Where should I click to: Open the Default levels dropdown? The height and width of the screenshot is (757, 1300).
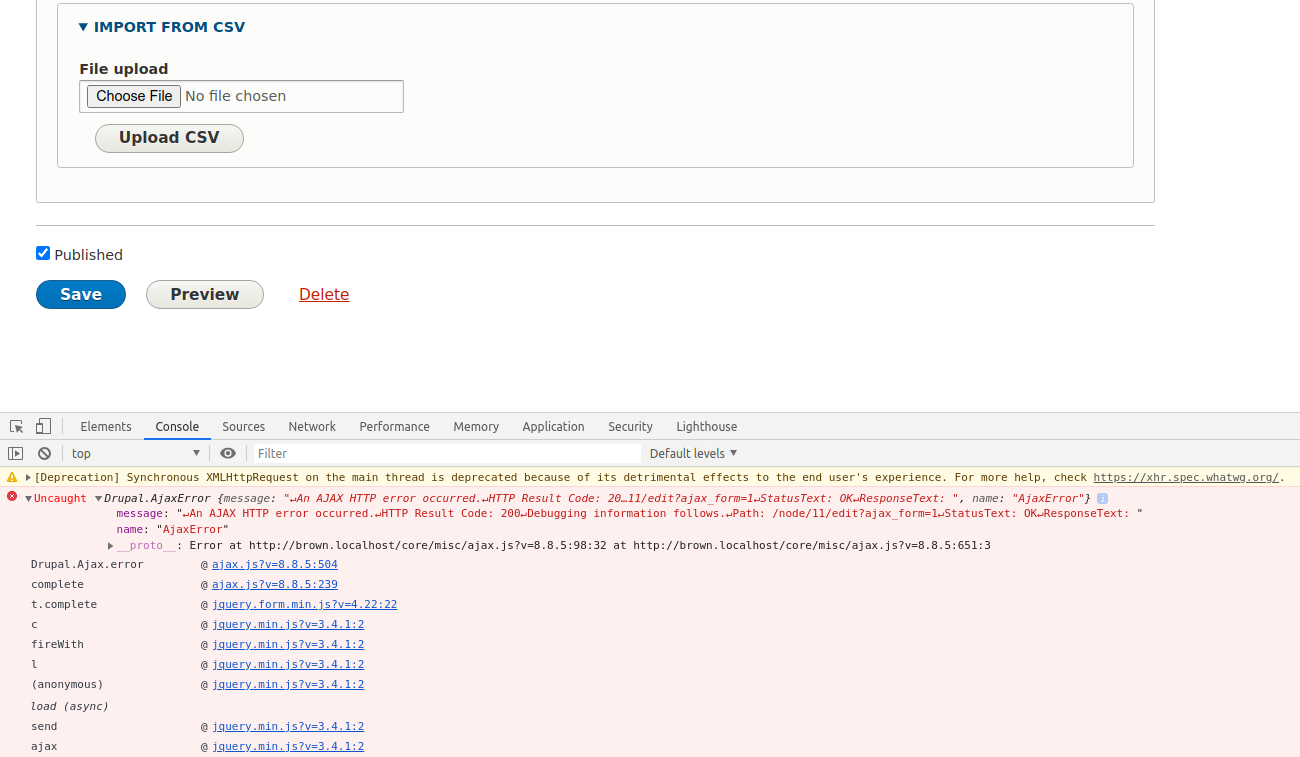pyautogui.click(x=693, y=453)
